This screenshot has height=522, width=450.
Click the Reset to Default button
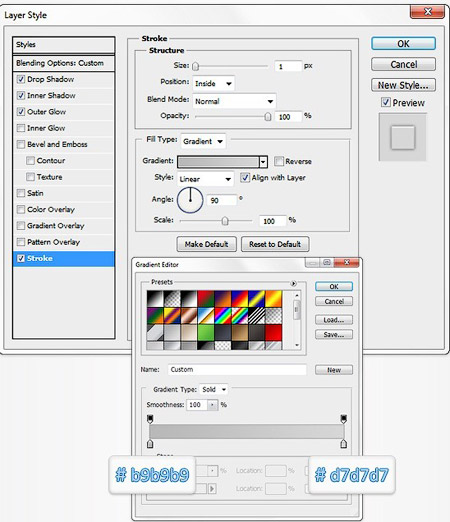(x=275, y=244)
